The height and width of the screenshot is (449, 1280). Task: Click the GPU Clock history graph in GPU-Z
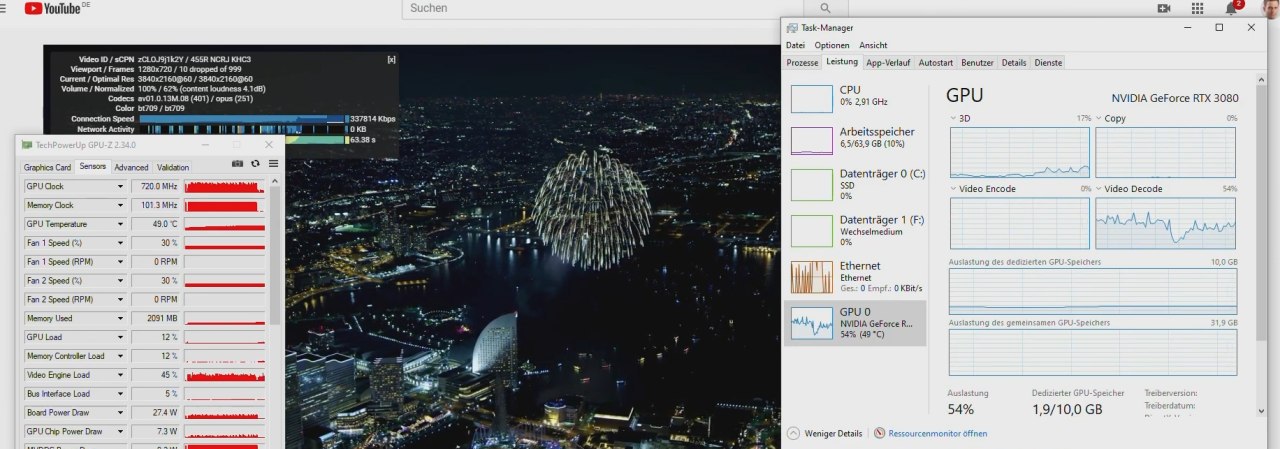click(225, 186)
